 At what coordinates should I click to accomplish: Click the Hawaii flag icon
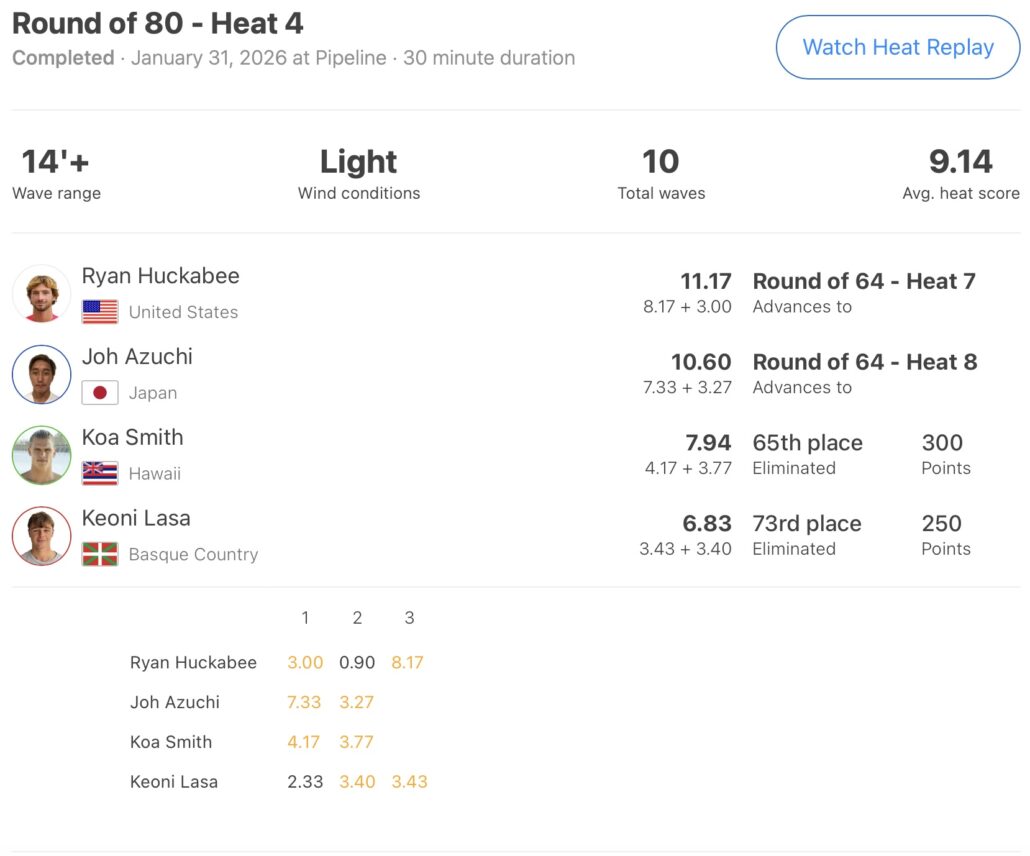(100, 474)
